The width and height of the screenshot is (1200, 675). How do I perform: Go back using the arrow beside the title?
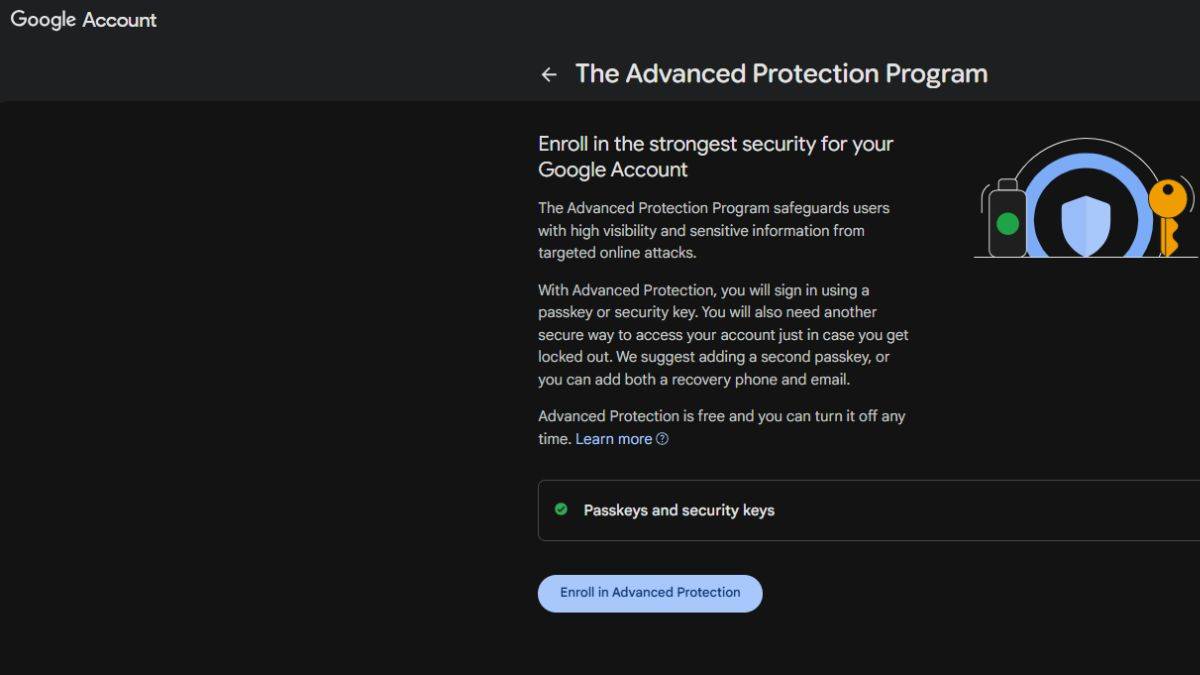pos(548,75)
